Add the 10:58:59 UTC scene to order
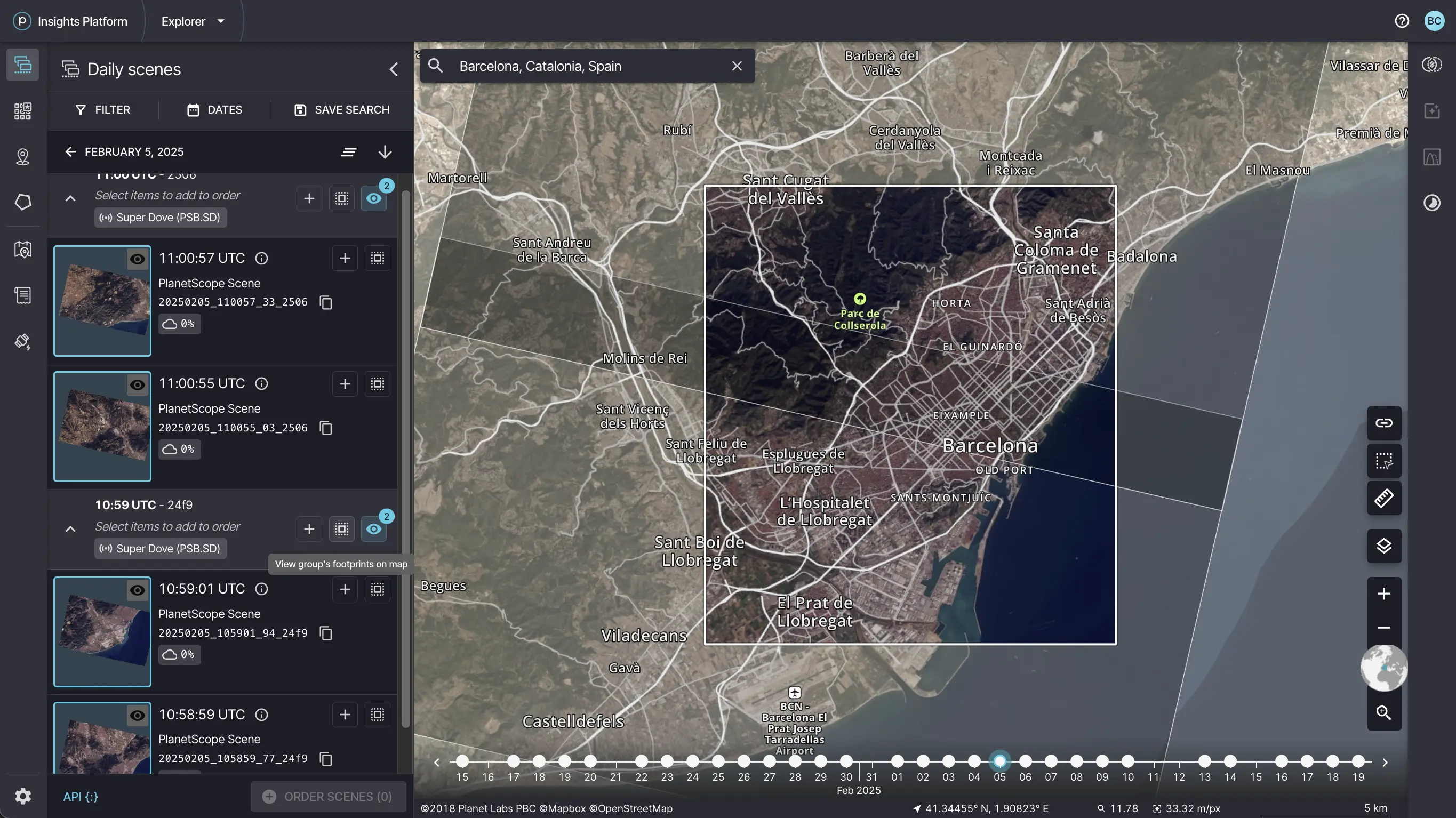Image resolution: width=1456 pixels, height=818 pixels. pyautogui.click(x=345, y=715)
